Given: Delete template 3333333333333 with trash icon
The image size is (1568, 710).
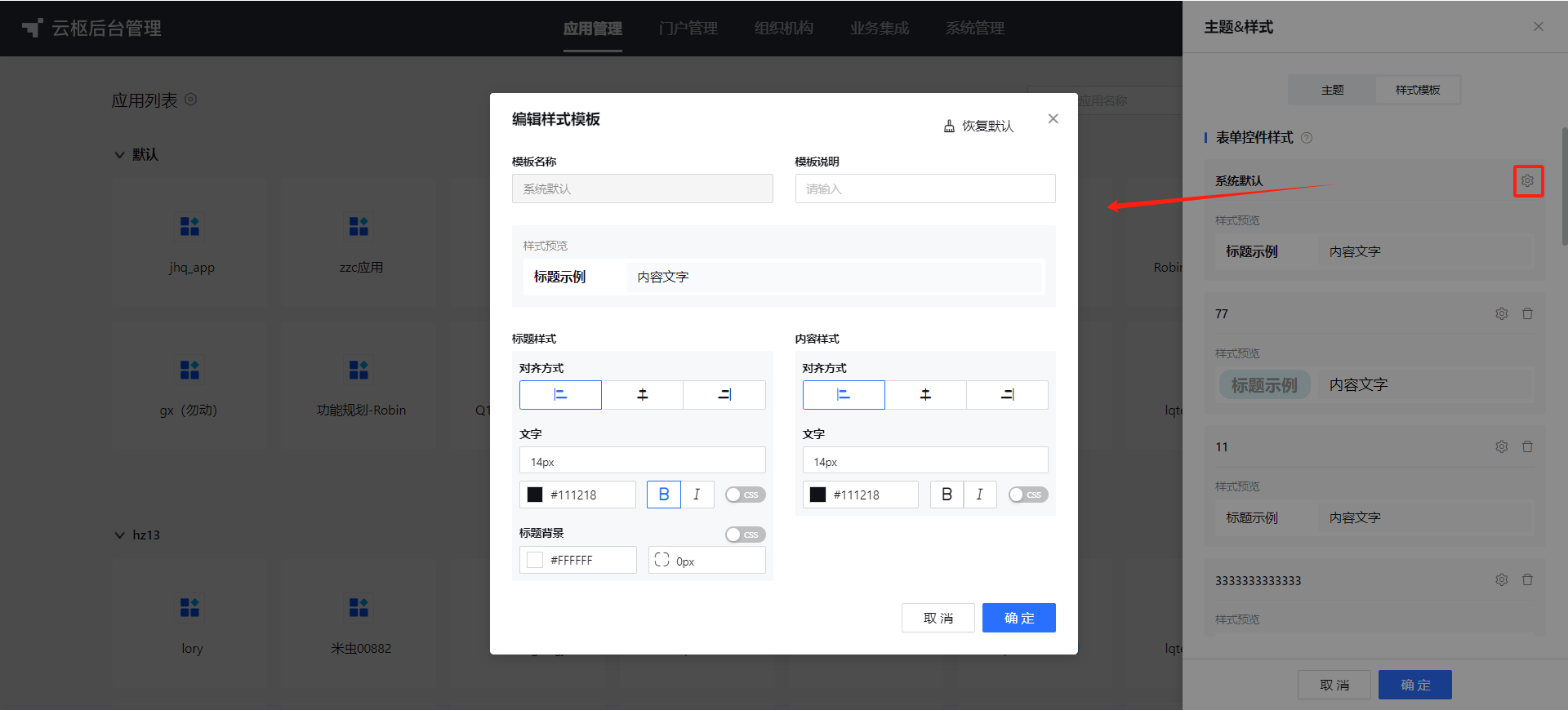Looking at the screenshot, I should coord(1528,580).
